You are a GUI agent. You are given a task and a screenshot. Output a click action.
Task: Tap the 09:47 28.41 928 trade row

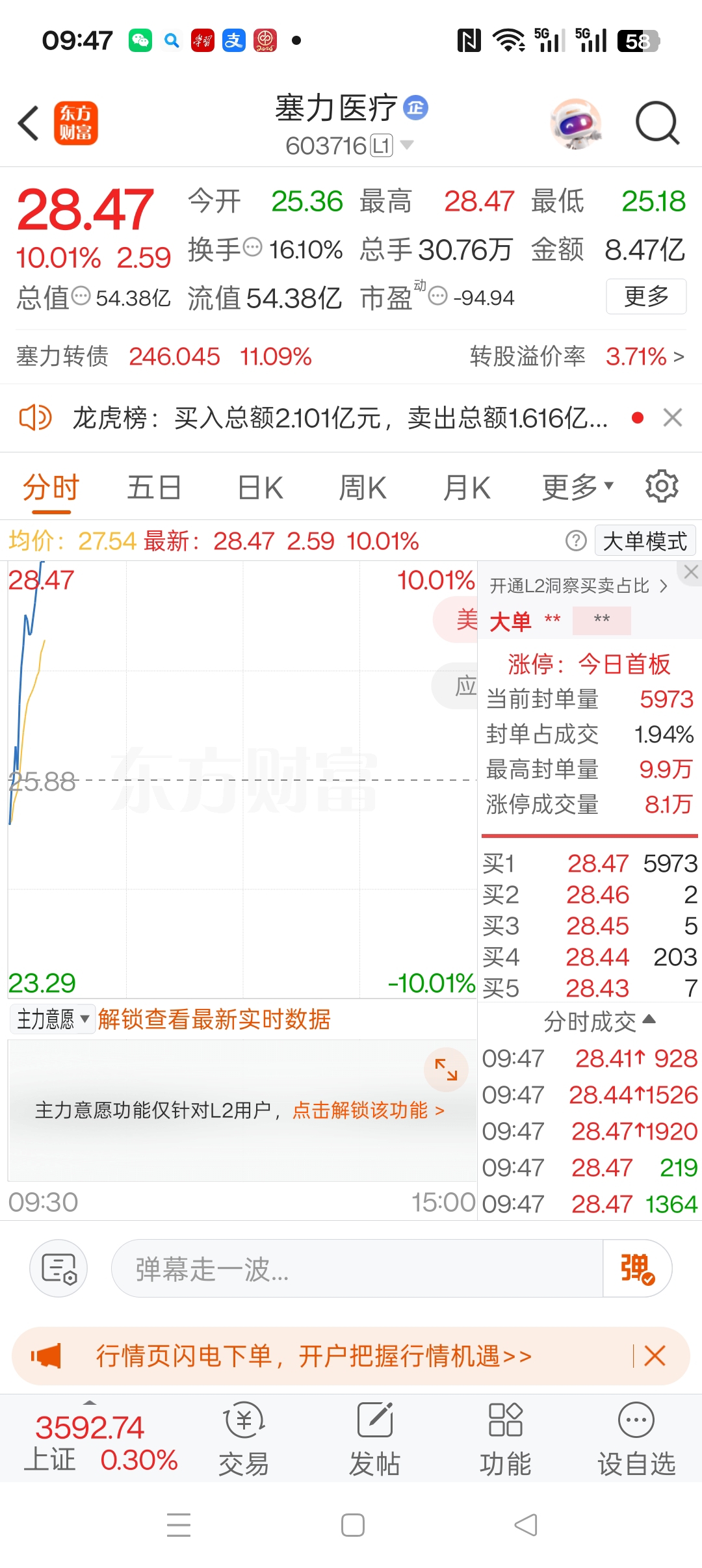click(x=590, y=1058)
